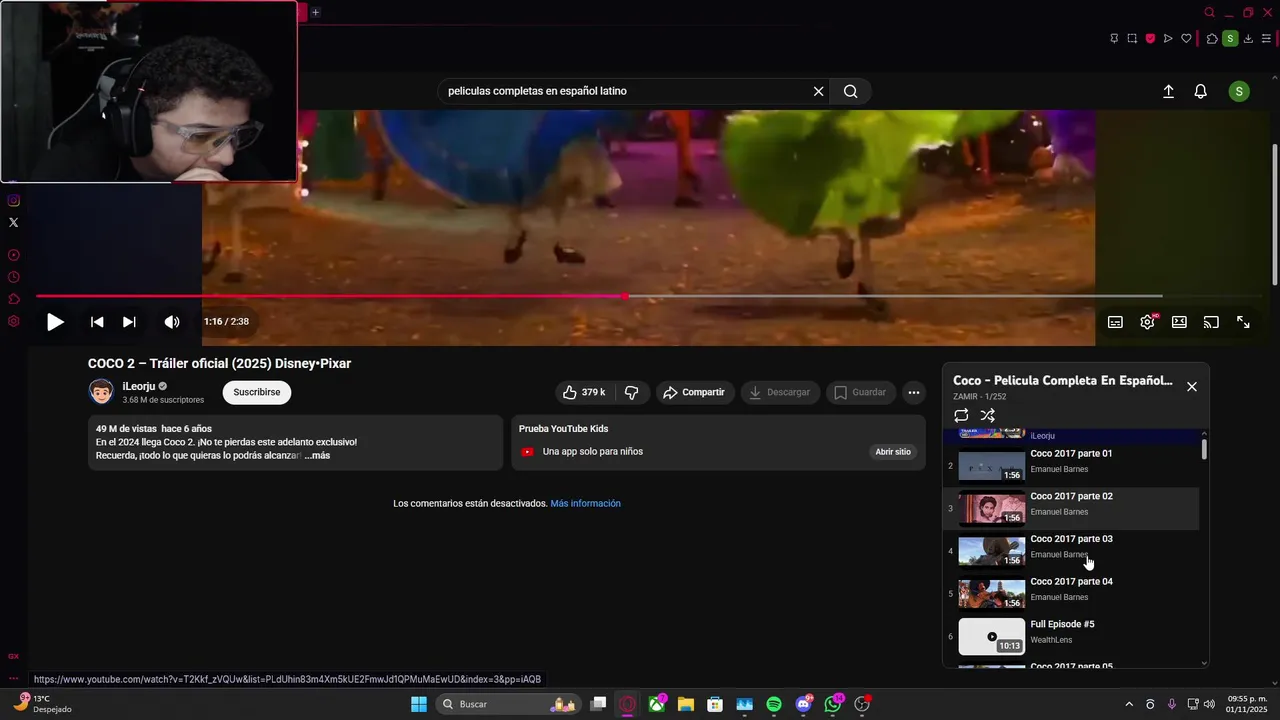This screenshot has width=1280, height=720.
Task: Open the more actions three-dot menu
Action: click(914, 392)
